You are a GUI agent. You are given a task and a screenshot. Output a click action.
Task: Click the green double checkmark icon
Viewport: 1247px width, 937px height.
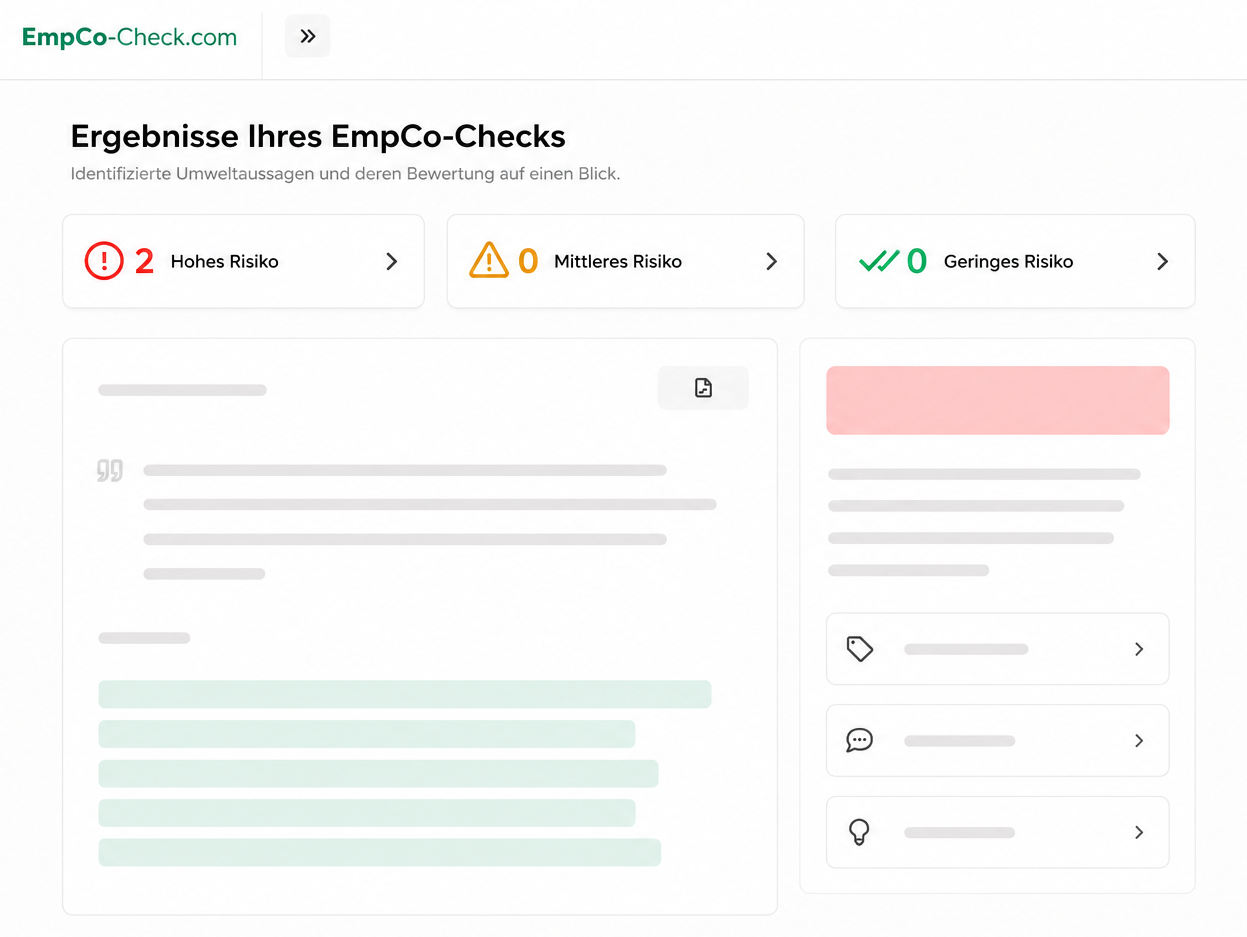[x=879, y=261]
